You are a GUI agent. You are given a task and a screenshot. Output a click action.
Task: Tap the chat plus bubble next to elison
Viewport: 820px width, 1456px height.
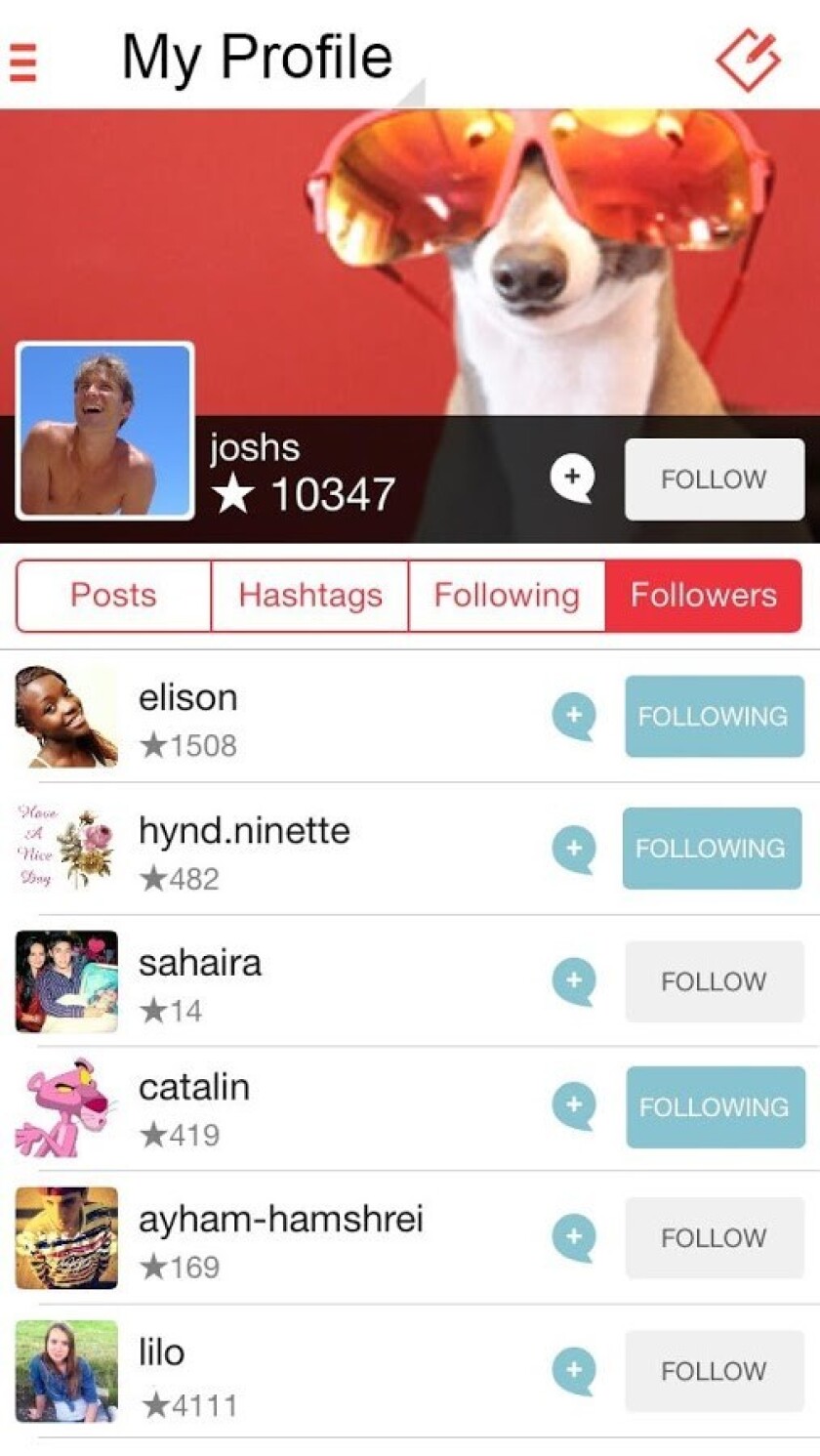tap(573, 716)
